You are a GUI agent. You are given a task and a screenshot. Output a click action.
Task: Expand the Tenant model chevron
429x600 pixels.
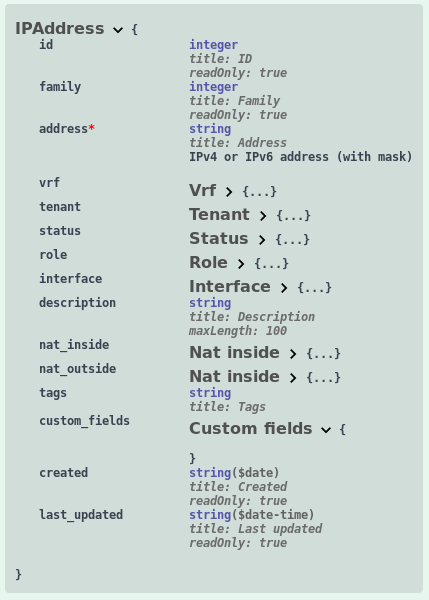(263, 215)
